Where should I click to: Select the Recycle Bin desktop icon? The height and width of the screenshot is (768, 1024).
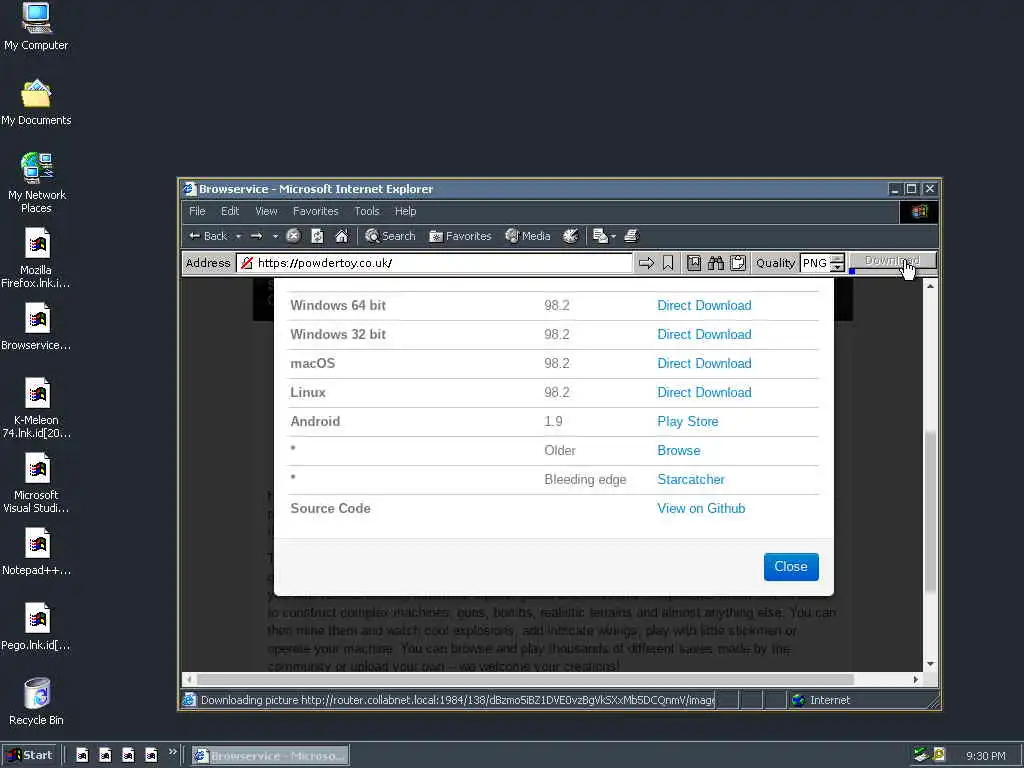[x=36, y=703]
